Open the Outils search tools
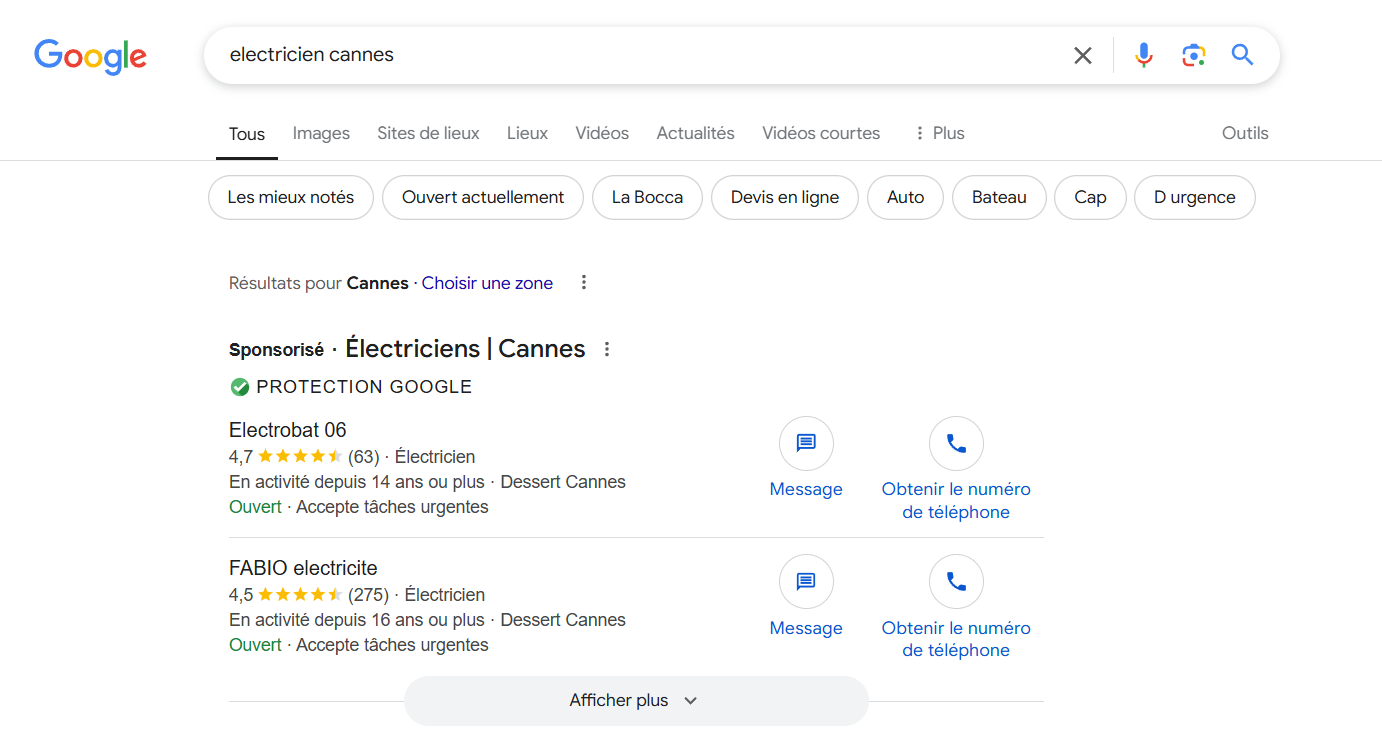This screenshot has height=740, width=1382. pos(1244,133)
